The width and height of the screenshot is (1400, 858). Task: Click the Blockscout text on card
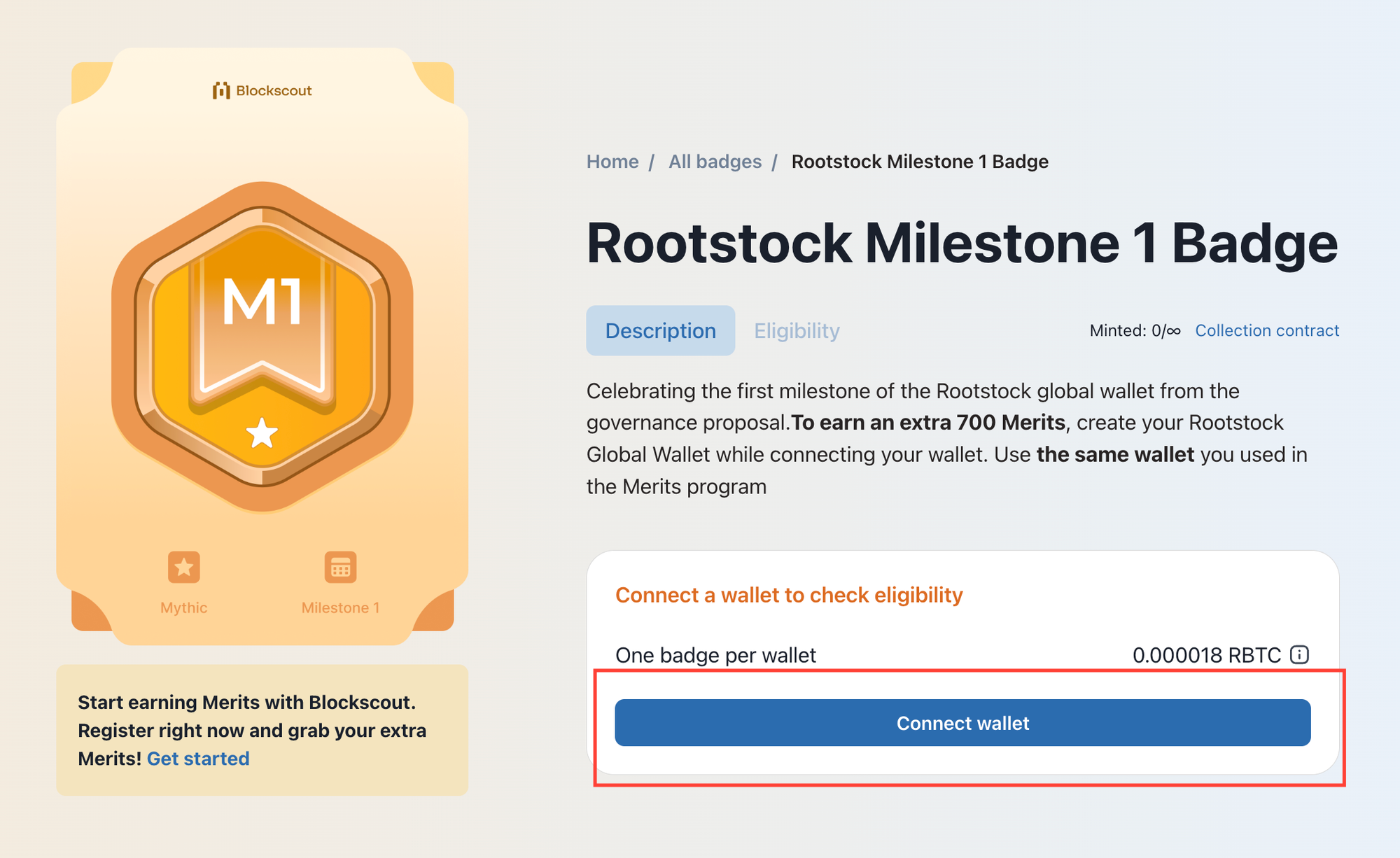click(274, 90)
